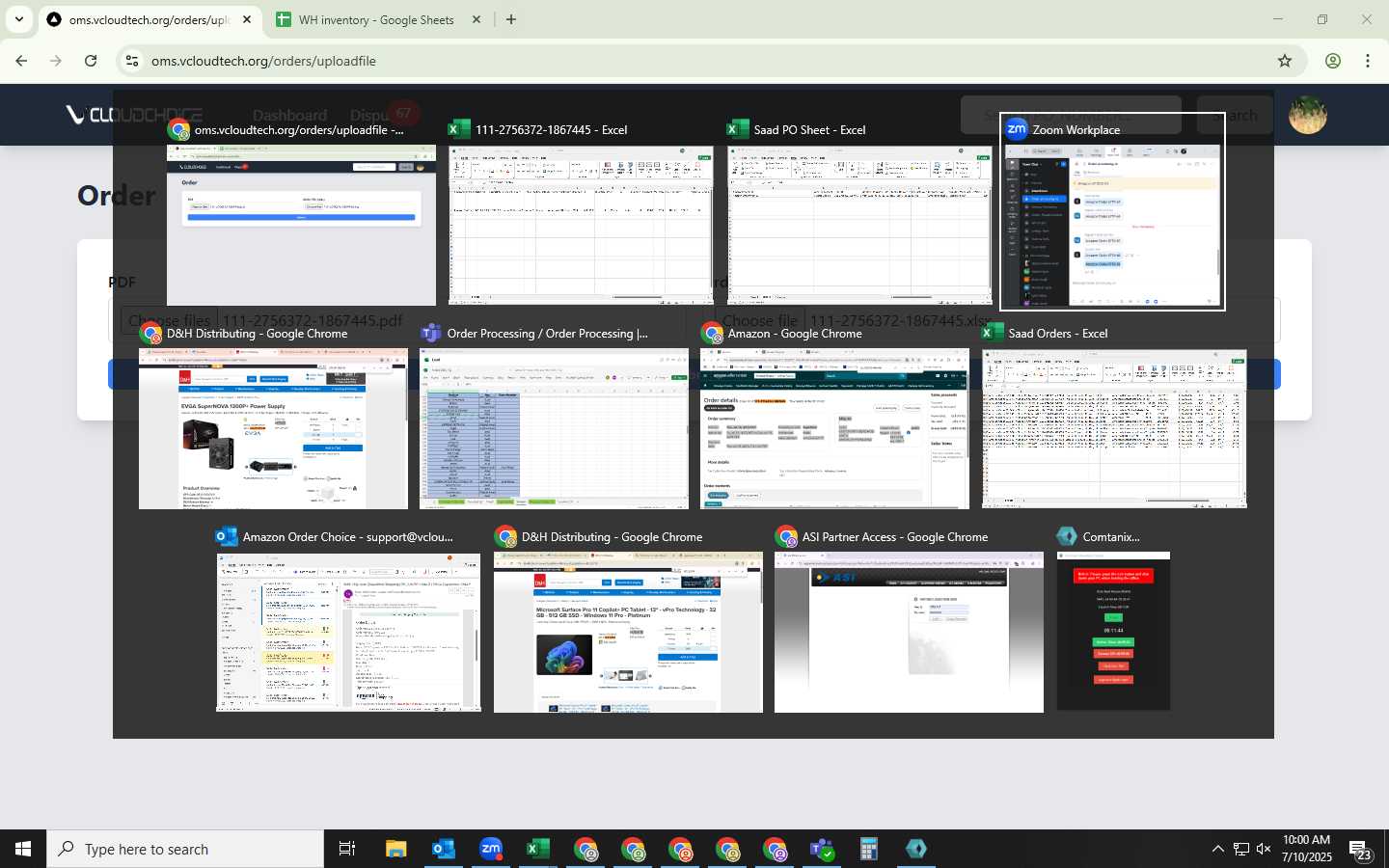Image resolution: width=1389 pixels, height=868 pixels.
Task: Go forward in Chrome's navigation history
Action: click(56, 61)
